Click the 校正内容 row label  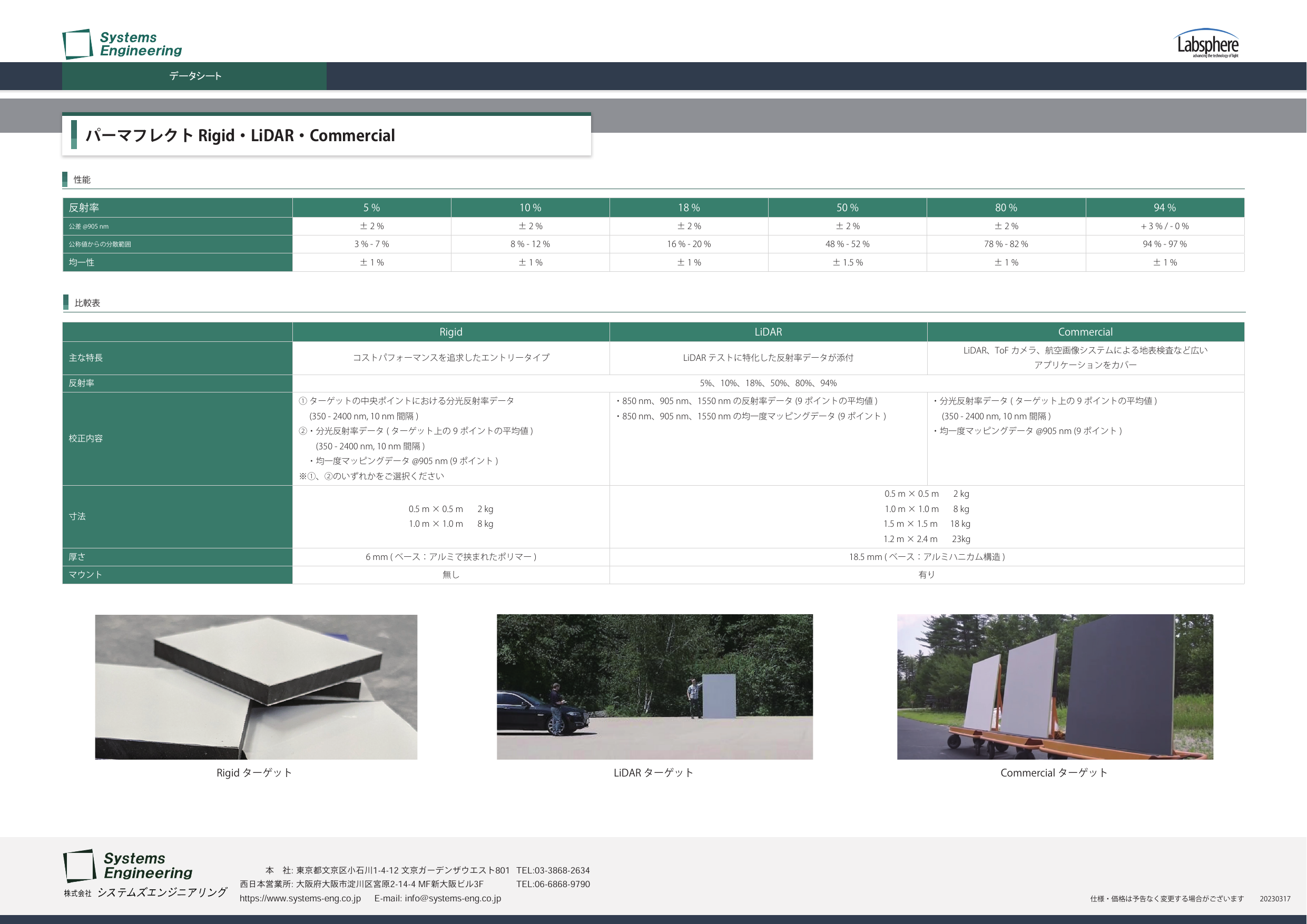pos(86,438)
